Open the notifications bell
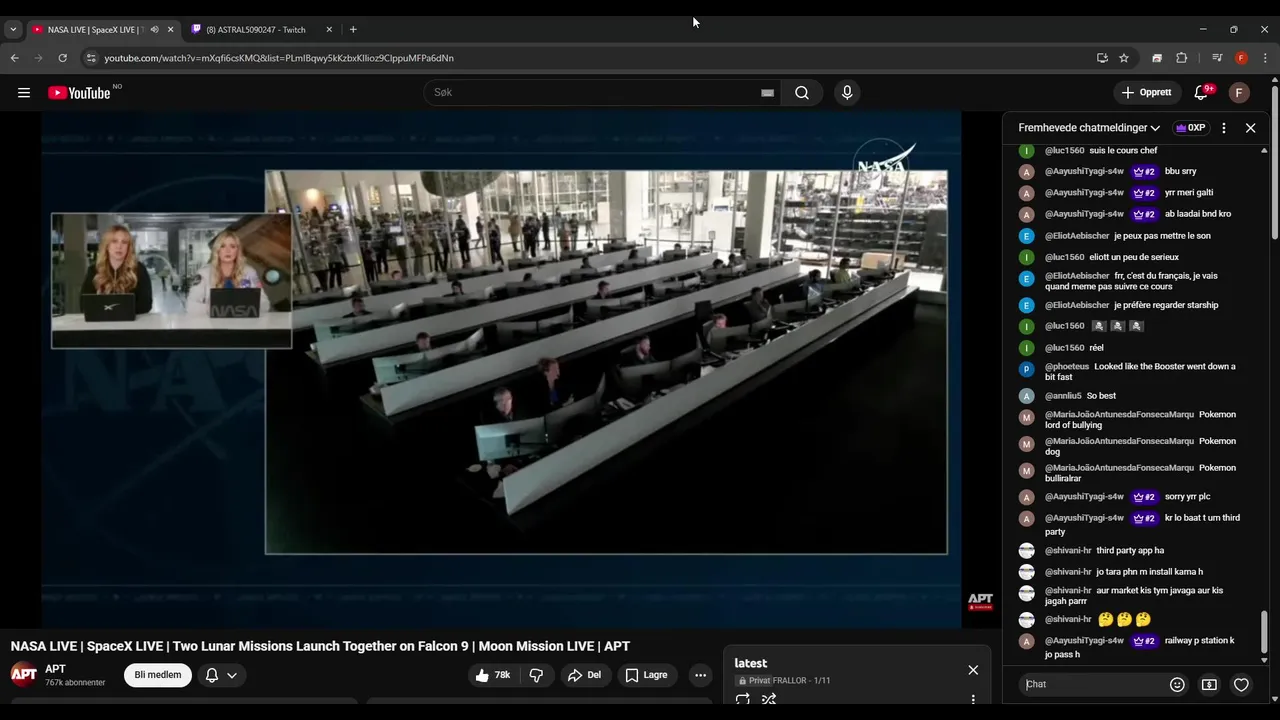Image resolution: width=1280 pixels, height=720 pixels. [x=1201, y=93]
